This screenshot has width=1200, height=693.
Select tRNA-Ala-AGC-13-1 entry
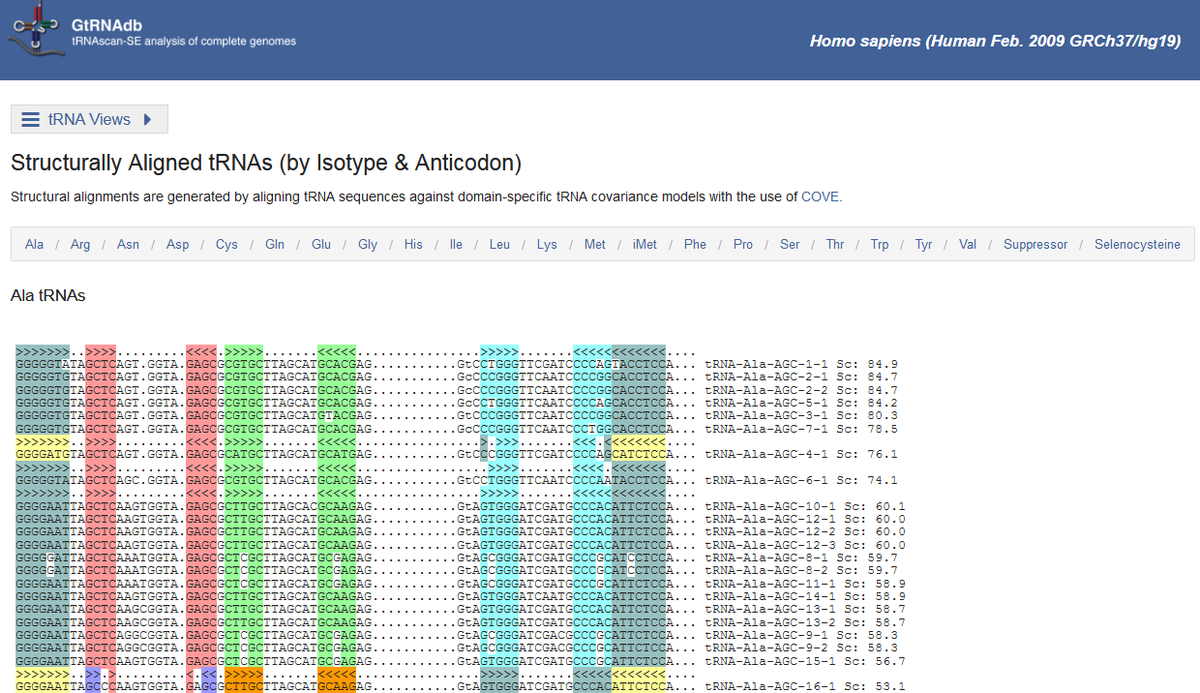click(771, 609)
